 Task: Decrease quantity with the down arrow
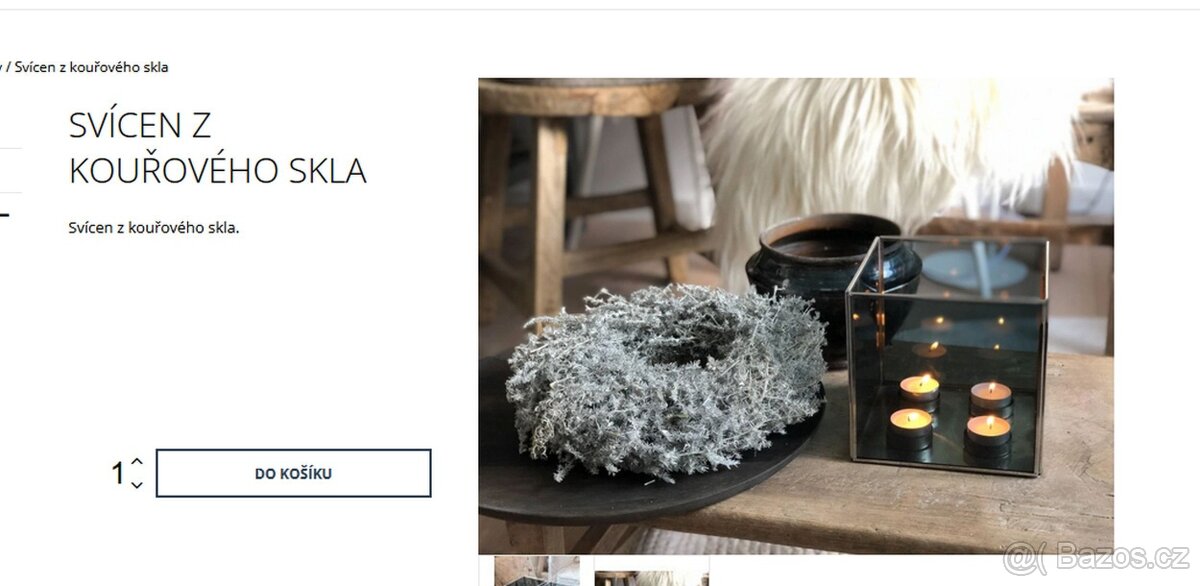click(137, 485)
